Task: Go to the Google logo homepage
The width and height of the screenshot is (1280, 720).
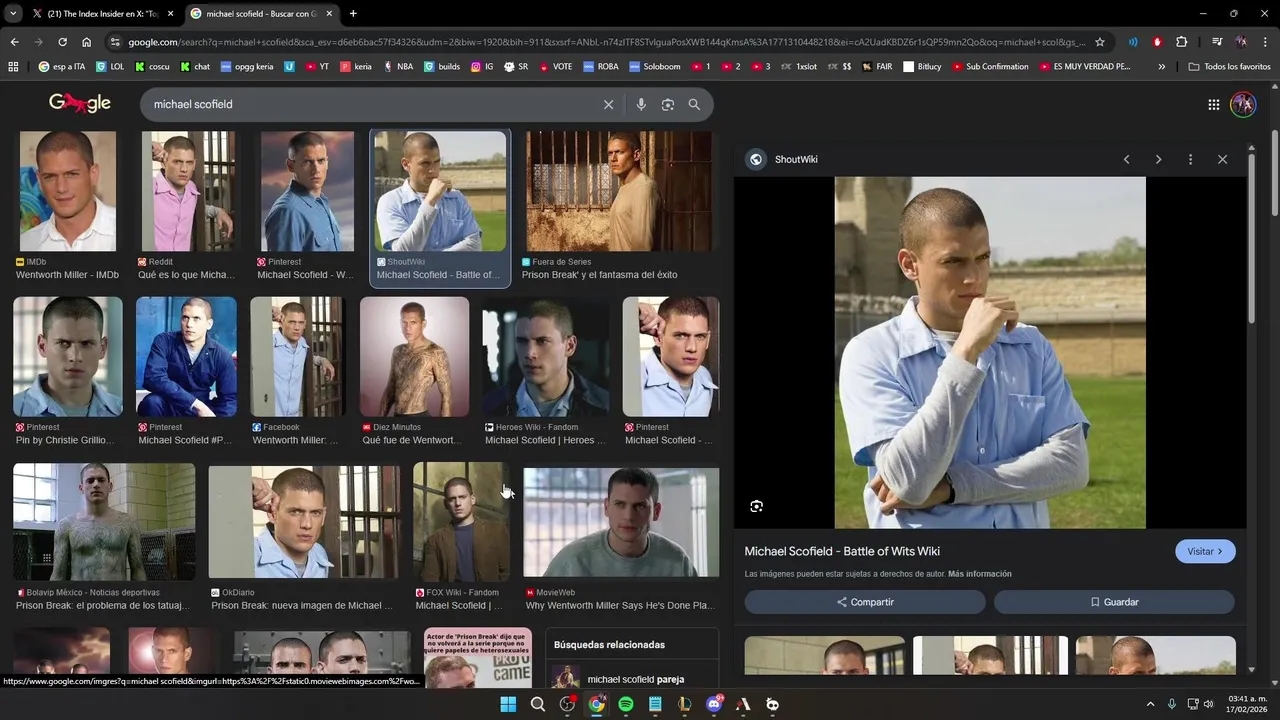Action: click(80, 104)
